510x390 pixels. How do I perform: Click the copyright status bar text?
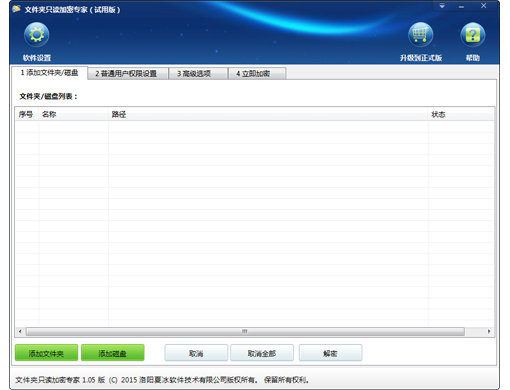tap(162, 380)
